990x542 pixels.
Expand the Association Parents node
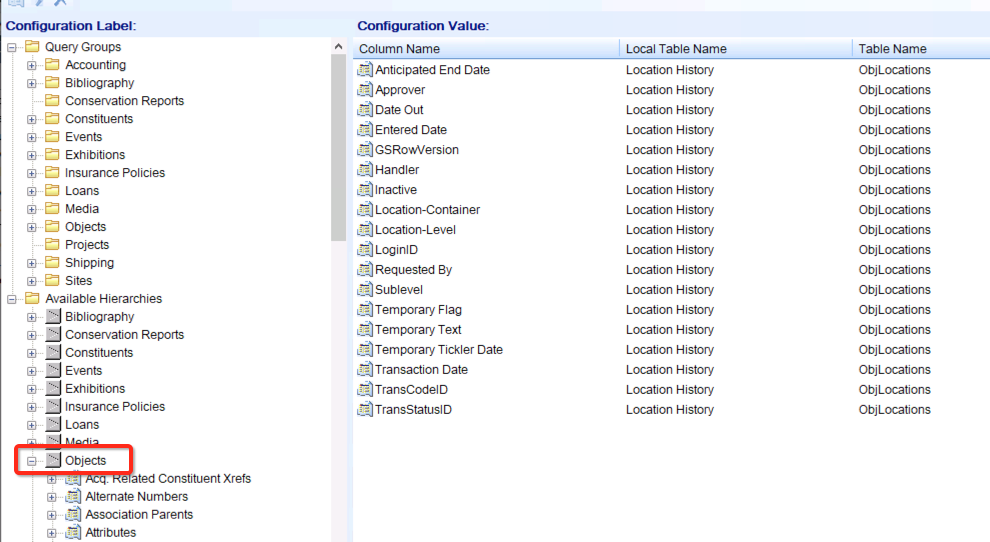coord(52,515)
